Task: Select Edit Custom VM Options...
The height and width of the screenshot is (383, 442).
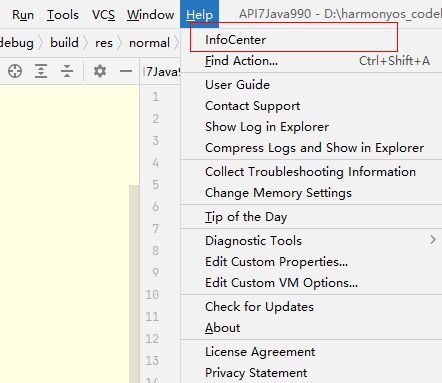Action: coord(311,283)
